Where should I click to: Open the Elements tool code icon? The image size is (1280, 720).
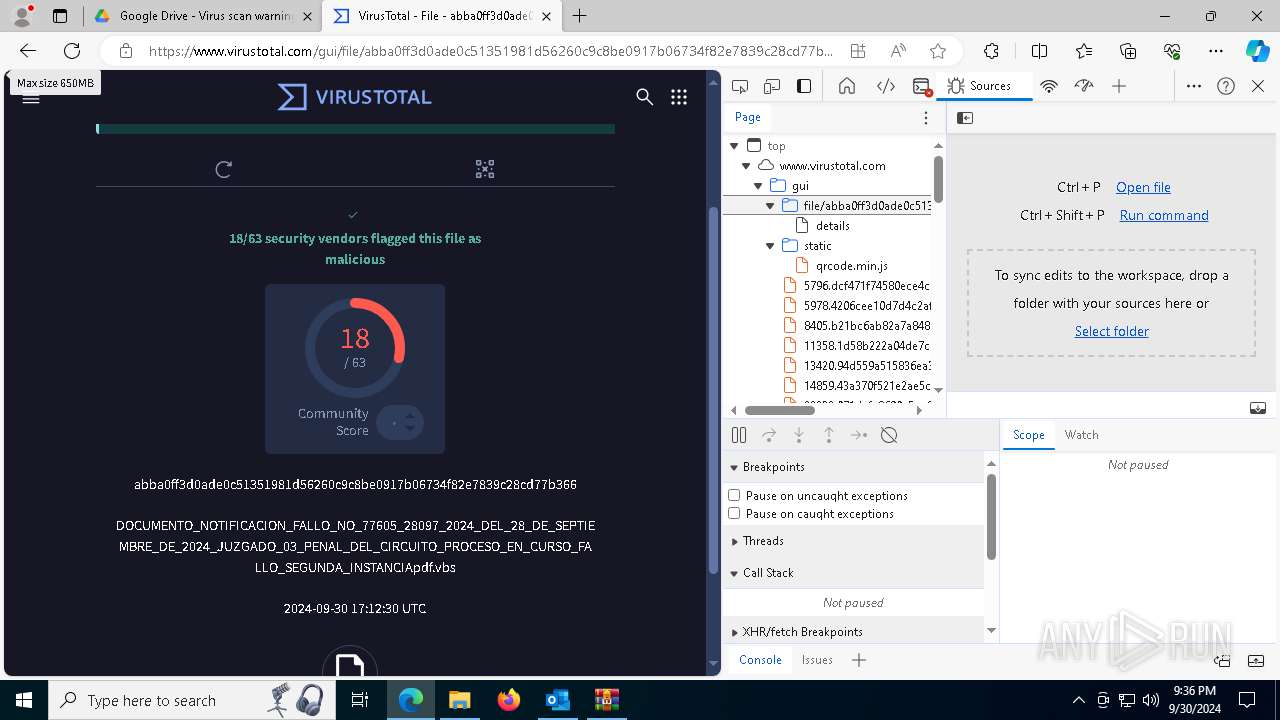pyautogui.click(x=886, y=86)
